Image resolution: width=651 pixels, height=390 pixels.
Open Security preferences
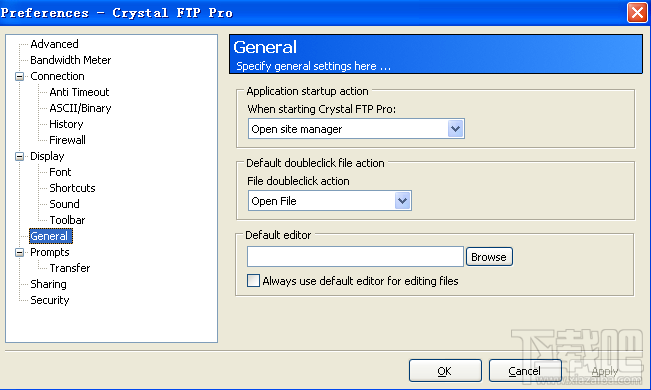50,300
